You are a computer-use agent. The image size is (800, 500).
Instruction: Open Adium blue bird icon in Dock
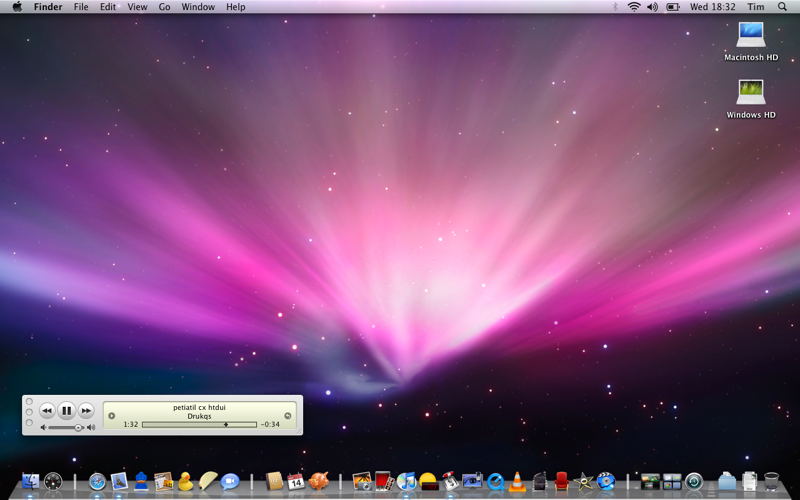[141, 481]
